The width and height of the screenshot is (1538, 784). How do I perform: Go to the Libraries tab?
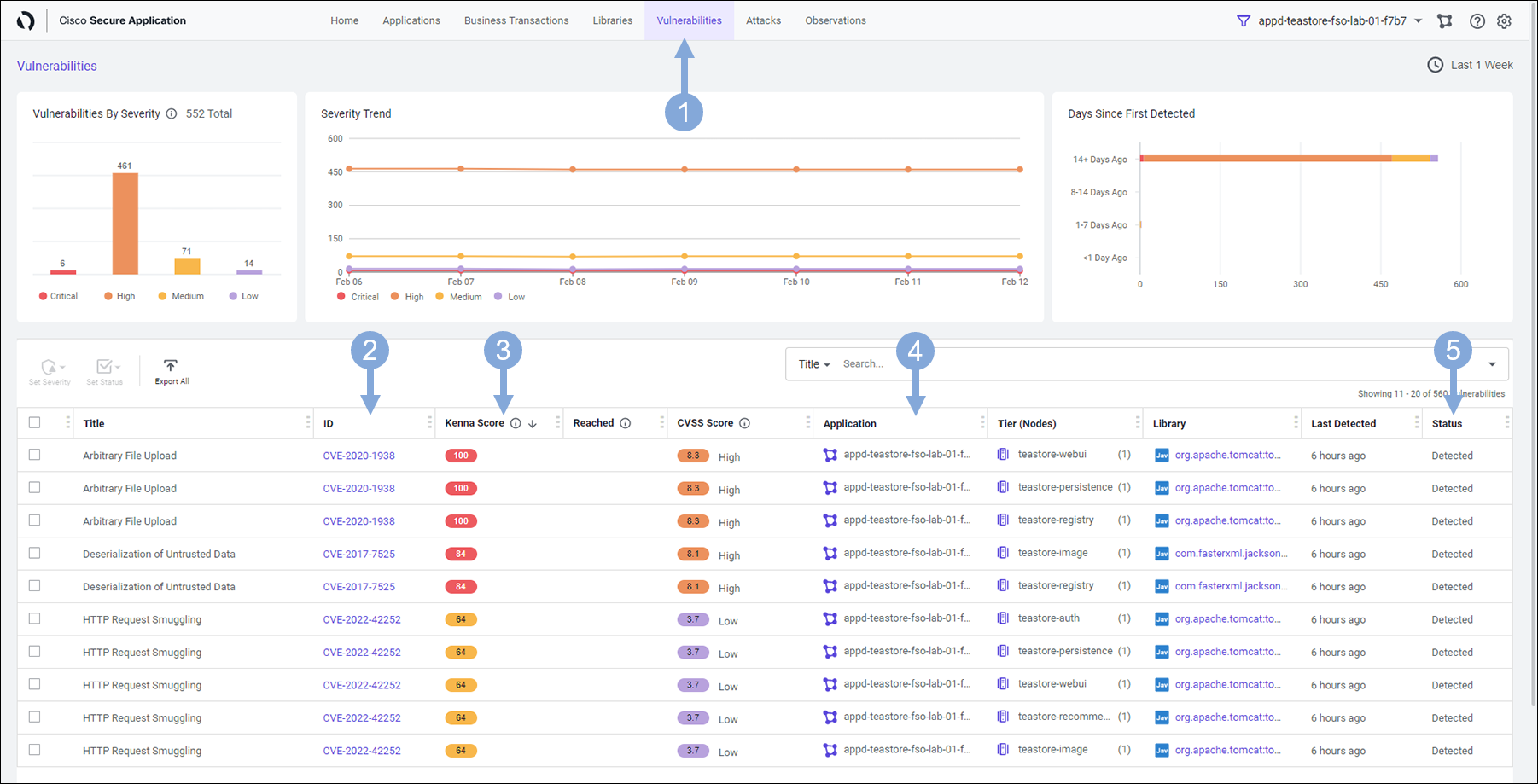(x=613, y=20)
